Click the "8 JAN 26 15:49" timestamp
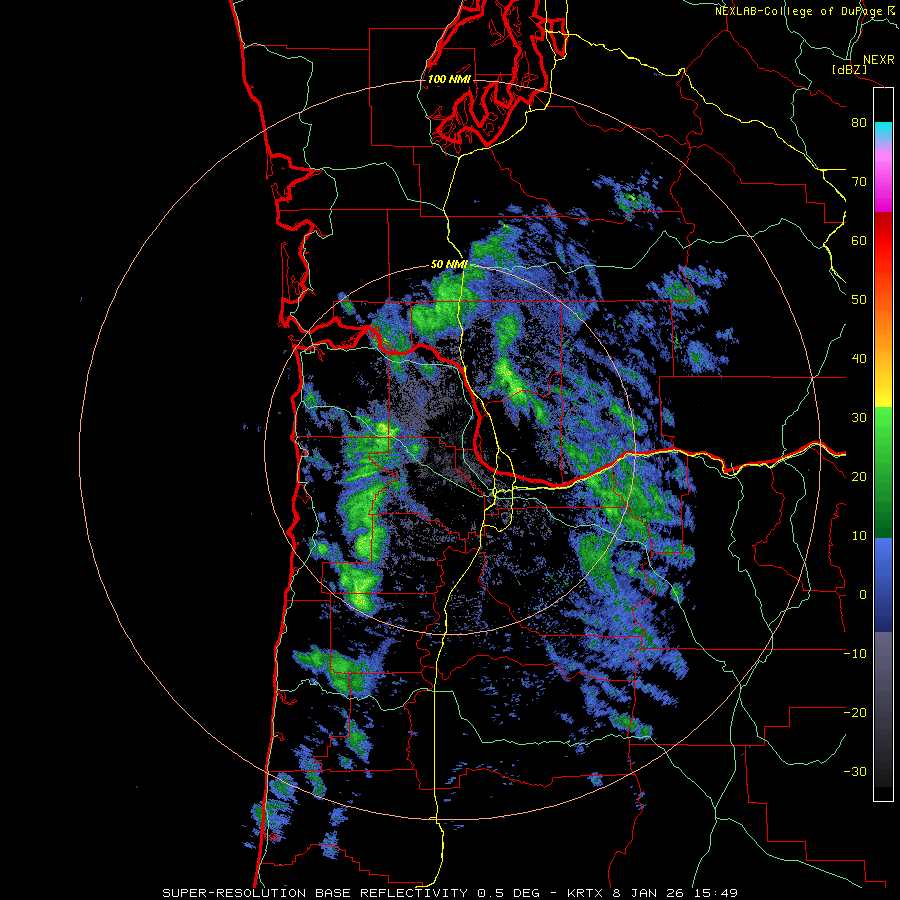The width and height of the screenshot is (900, 900). [676, 893]
